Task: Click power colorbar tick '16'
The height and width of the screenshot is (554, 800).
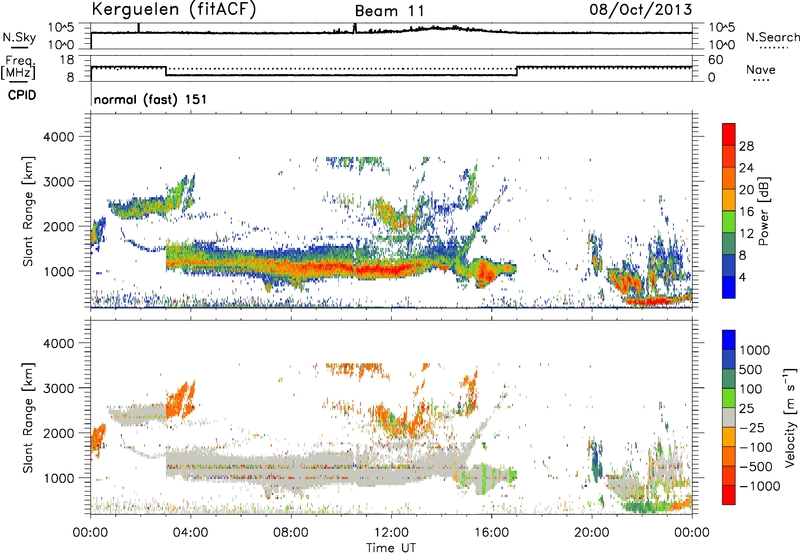Action: tap(746, 212)
